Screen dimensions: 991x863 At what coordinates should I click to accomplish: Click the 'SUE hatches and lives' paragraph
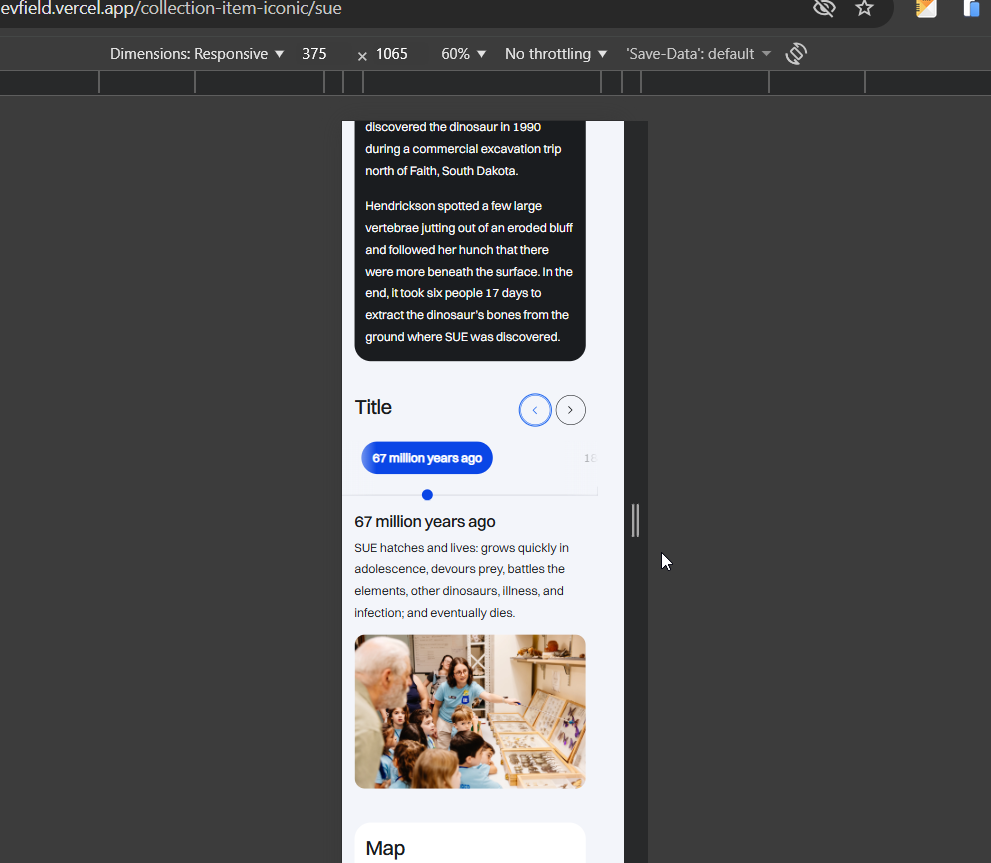tap(461, 580)
